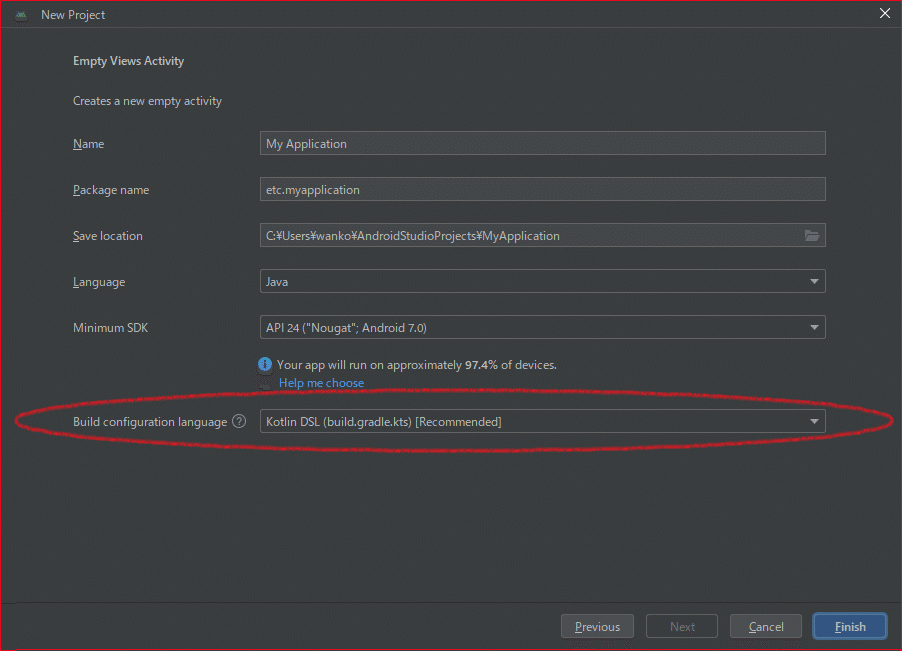Click inside the Name input field
This screenshot has width=902, height=651.
coord(542,143)
